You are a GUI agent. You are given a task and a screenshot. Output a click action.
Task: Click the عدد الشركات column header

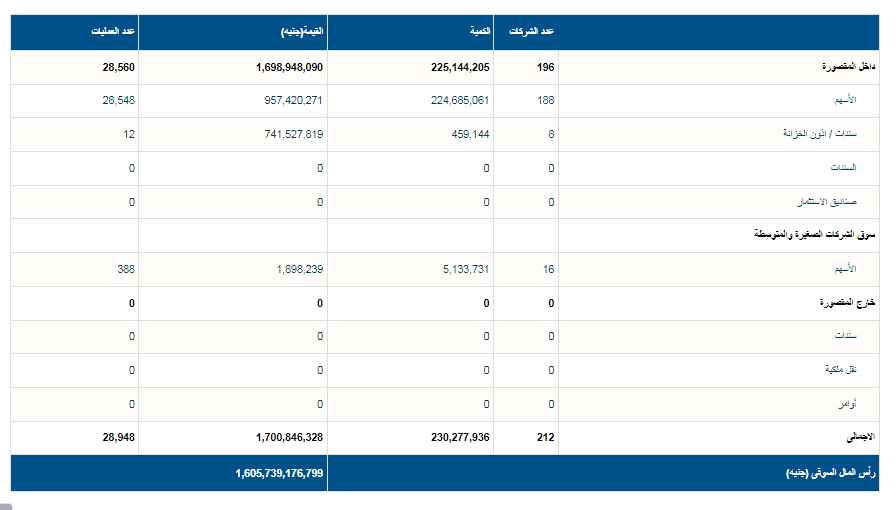(x=534, y=32)
